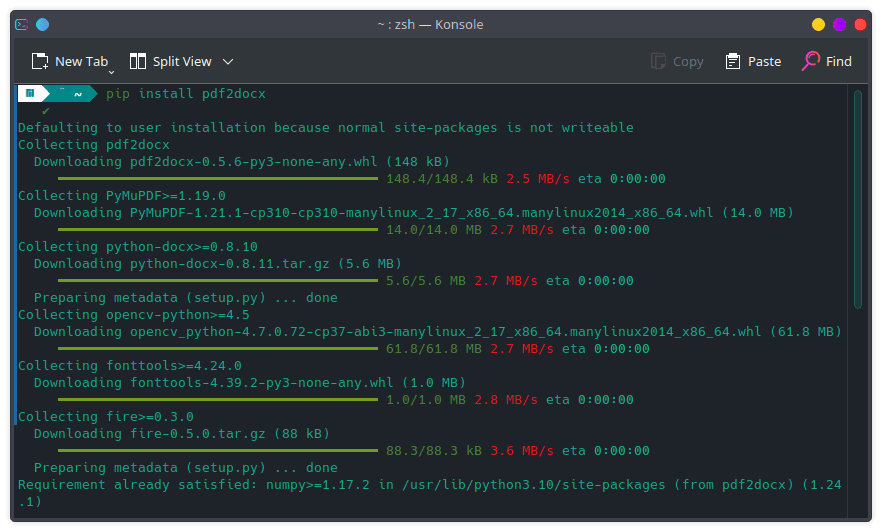882x532 pixels.
Task: Click 'Downloading opencv_python-4.7.0.72' line
Action: click(x=438, y=332)
